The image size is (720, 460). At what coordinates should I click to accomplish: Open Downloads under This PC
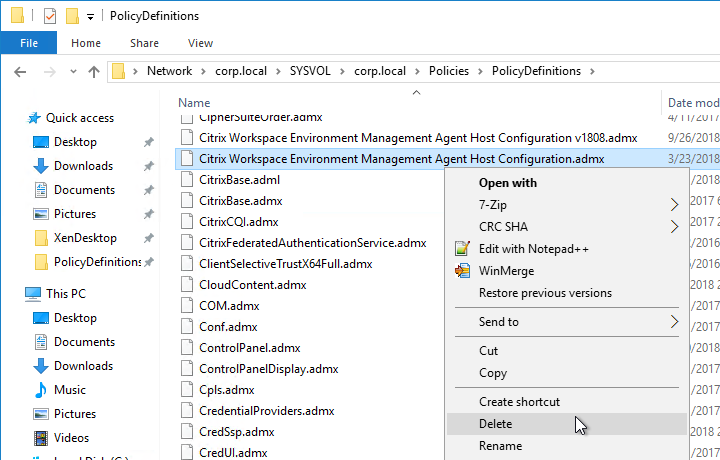click(83, 366)
